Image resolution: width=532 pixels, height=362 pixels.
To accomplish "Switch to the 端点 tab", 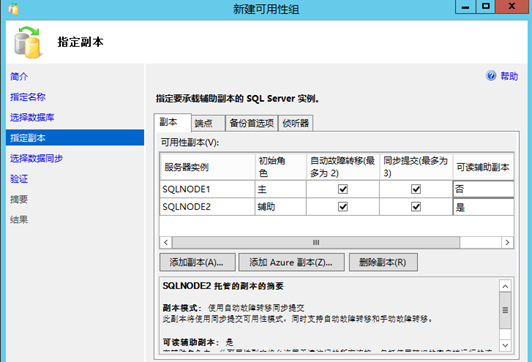I will click(x=208, y=123).
